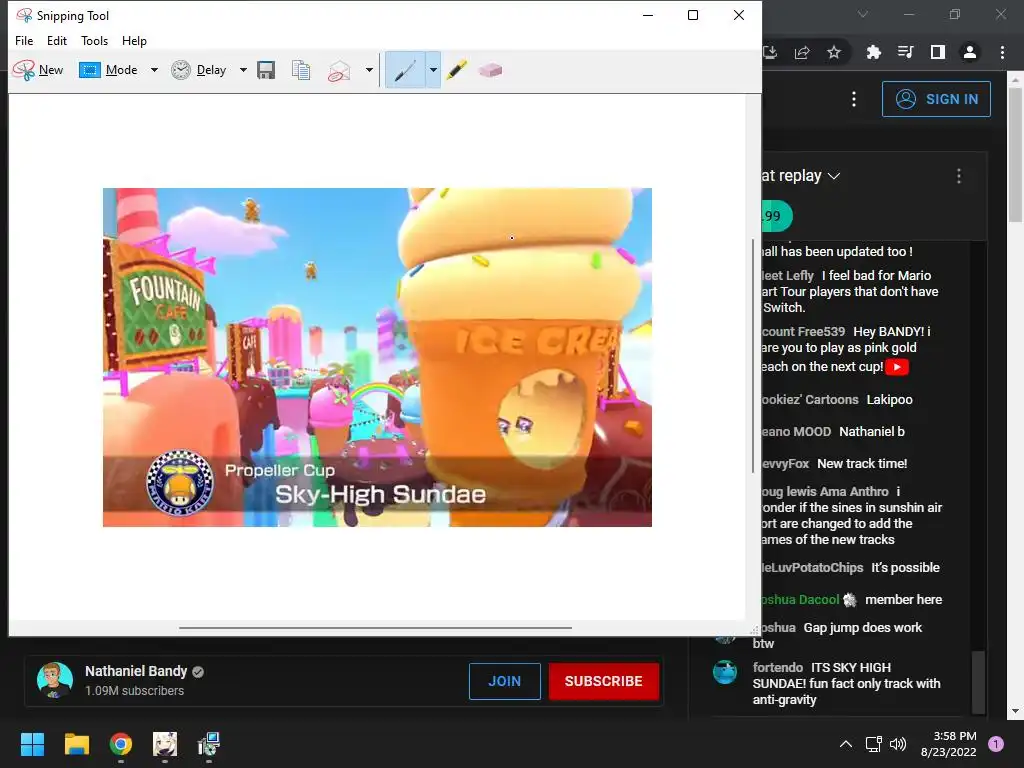Viewport: 1024px width, 768px height.
Task: Open Chrome's three-dot menu
Action: (x=1002, y=52)
